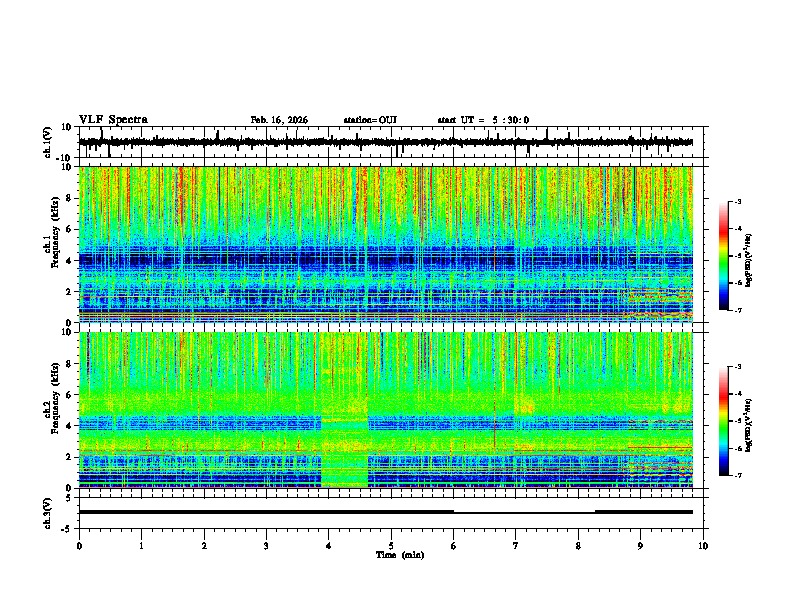Click the time axis tick label "0"
Image resolution: width=792 pixels, height=612 pixels.
point(79,546)
